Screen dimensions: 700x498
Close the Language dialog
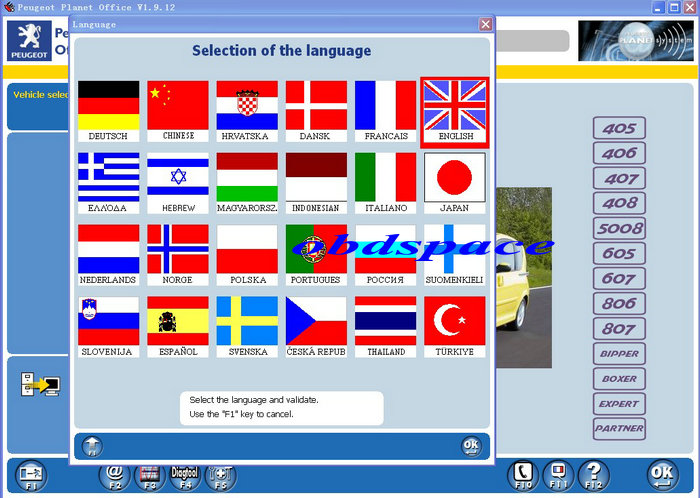coord(485,25)
